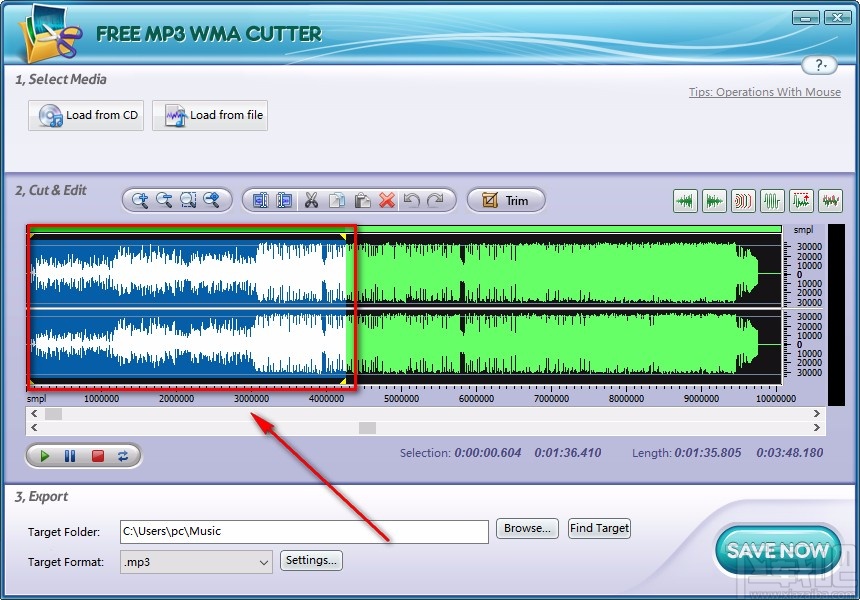Image resolution: width=860 pixels, height=600 pixels.
Task: Apply the echo effect icon
Action: click(x=743, y=201)
